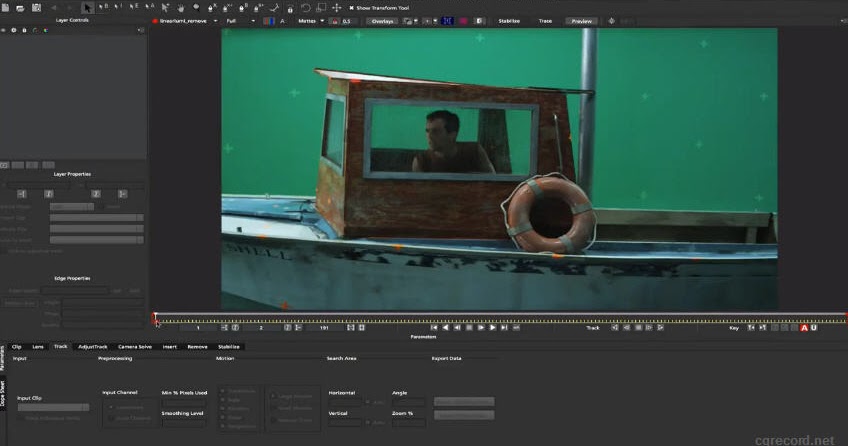This screenshot has width=848, height=446.
Task: Click the Preview button
Action: [581, 21]
